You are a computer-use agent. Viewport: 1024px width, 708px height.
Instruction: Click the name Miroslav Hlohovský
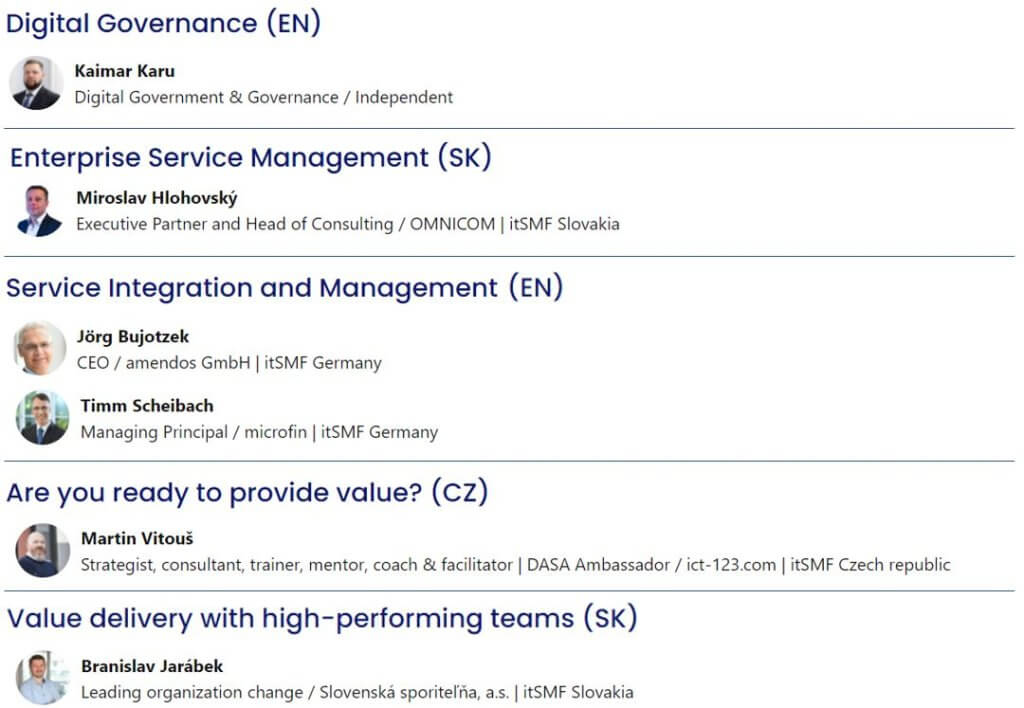157,198
